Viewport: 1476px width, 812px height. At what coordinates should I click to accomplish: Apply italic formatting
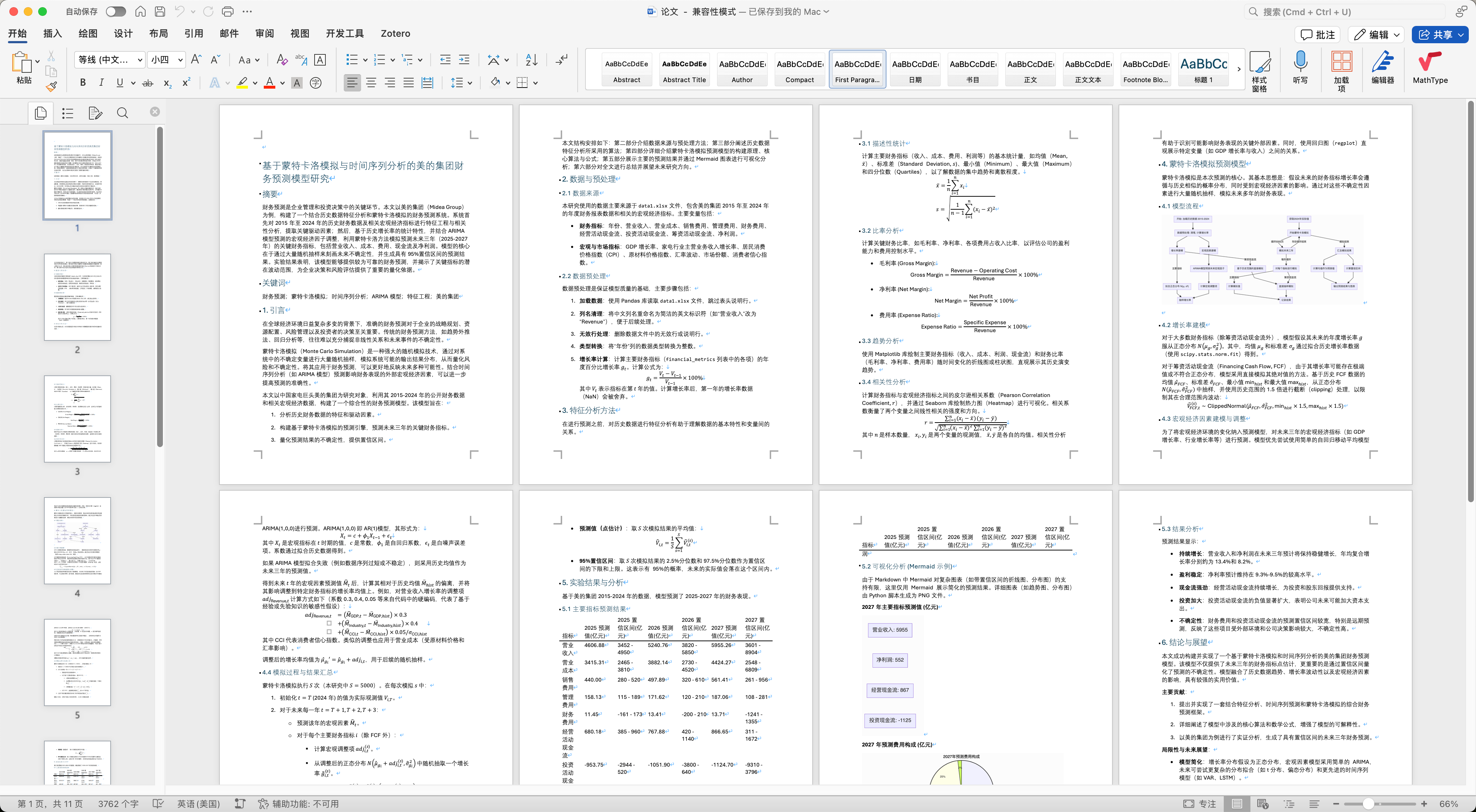101,83
